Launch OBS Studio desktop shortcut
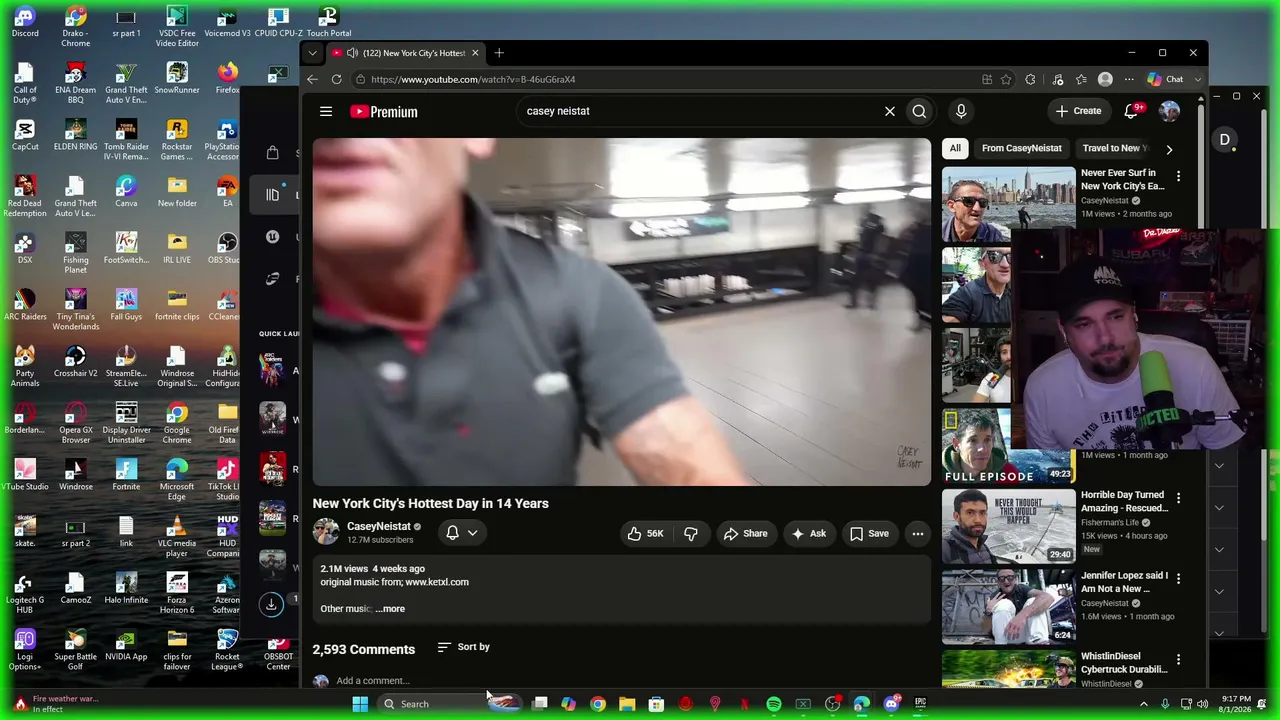The image size is (1280, 720). coord(227,246)
